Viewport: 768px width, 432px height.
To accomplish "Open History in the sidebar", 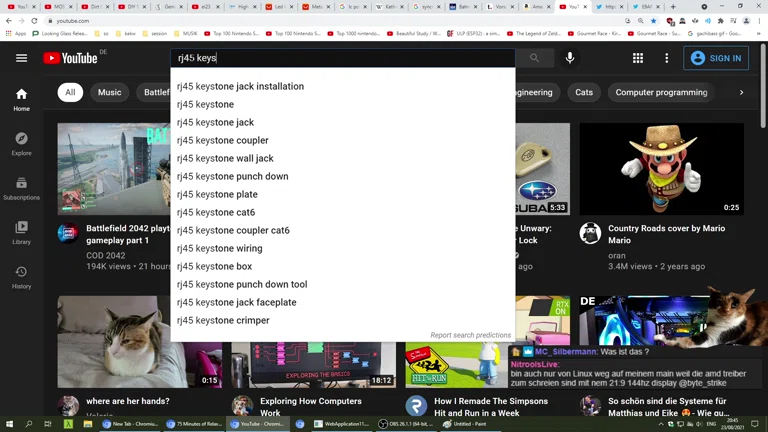I will (21, 277).
